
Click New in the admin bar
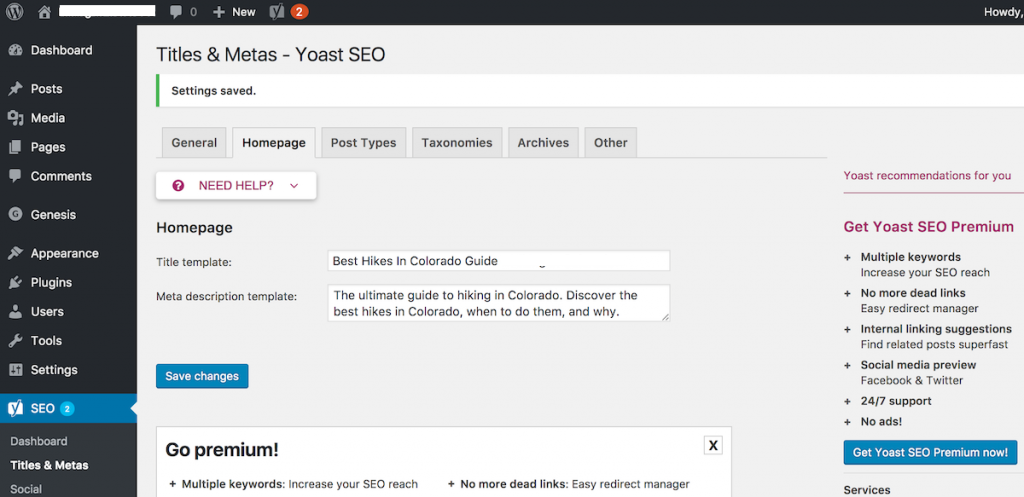point(244,12)
